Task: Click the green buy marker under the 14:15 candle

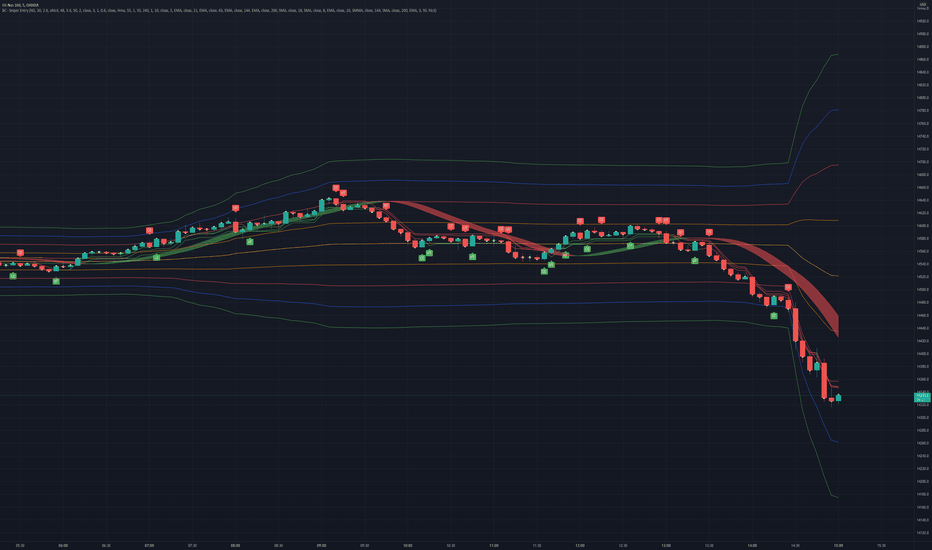Action: (x=774, y=316)
